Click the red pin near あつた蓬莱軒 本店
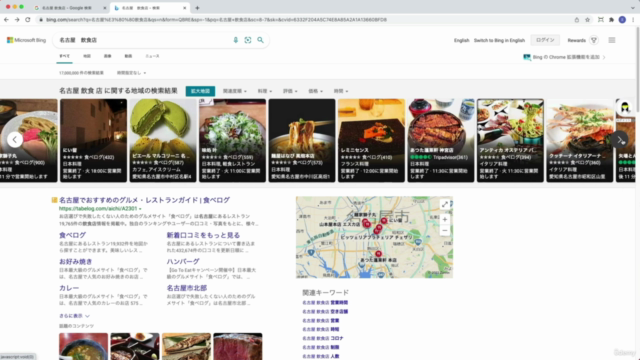640x360 pixels. point(378,253)
